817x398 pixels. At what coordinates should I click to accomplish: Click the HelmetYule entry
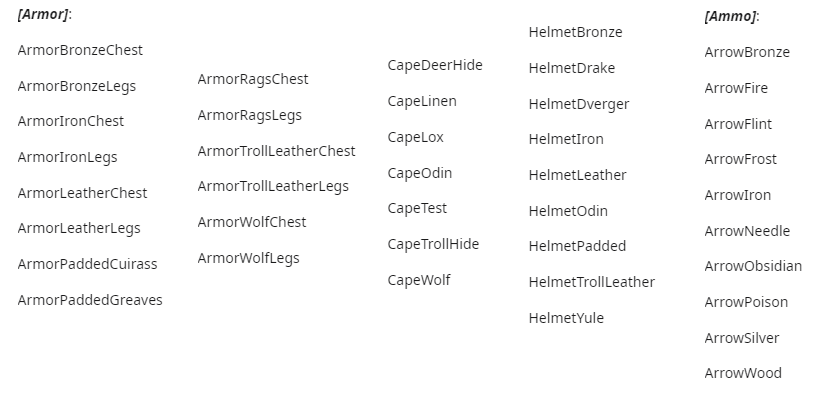pos(566,318)
